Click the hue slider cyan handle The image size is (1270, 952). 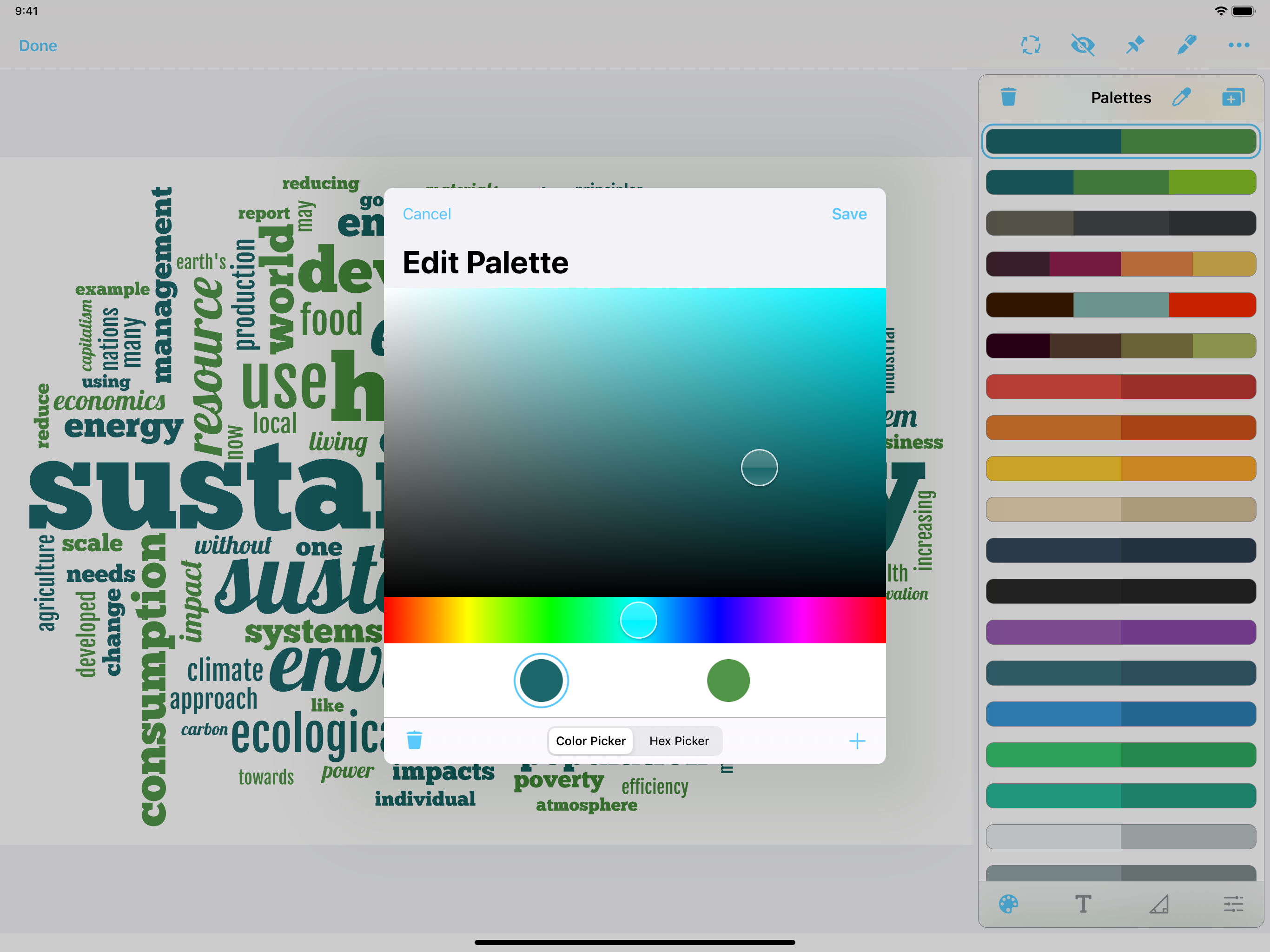638,620
